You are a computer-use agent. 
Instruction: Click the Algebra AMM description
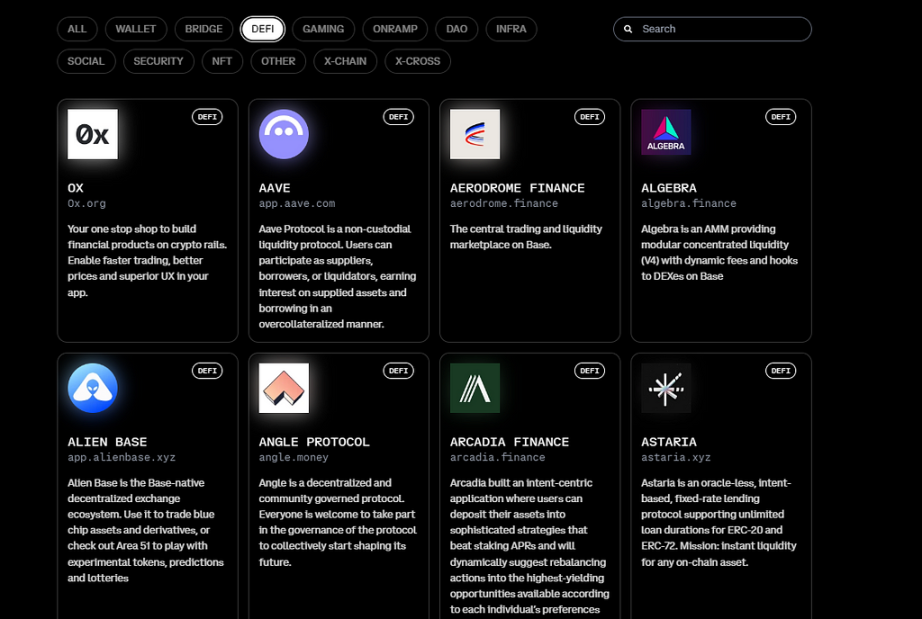(x=719, y=253)
